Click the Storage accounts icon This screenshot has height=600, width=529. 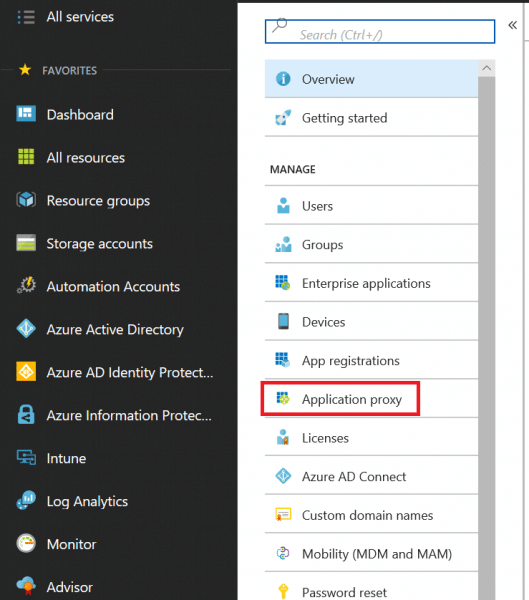tap(26, 243)
